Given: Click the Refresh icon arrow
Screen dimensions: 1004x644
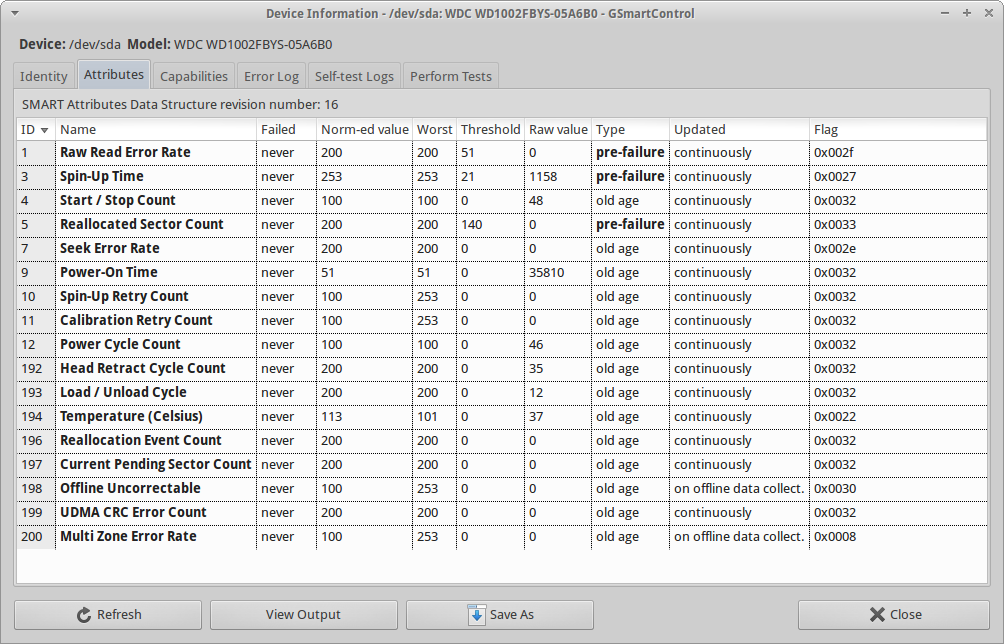Looking at the screenshot, I should (x=84, y=615).
